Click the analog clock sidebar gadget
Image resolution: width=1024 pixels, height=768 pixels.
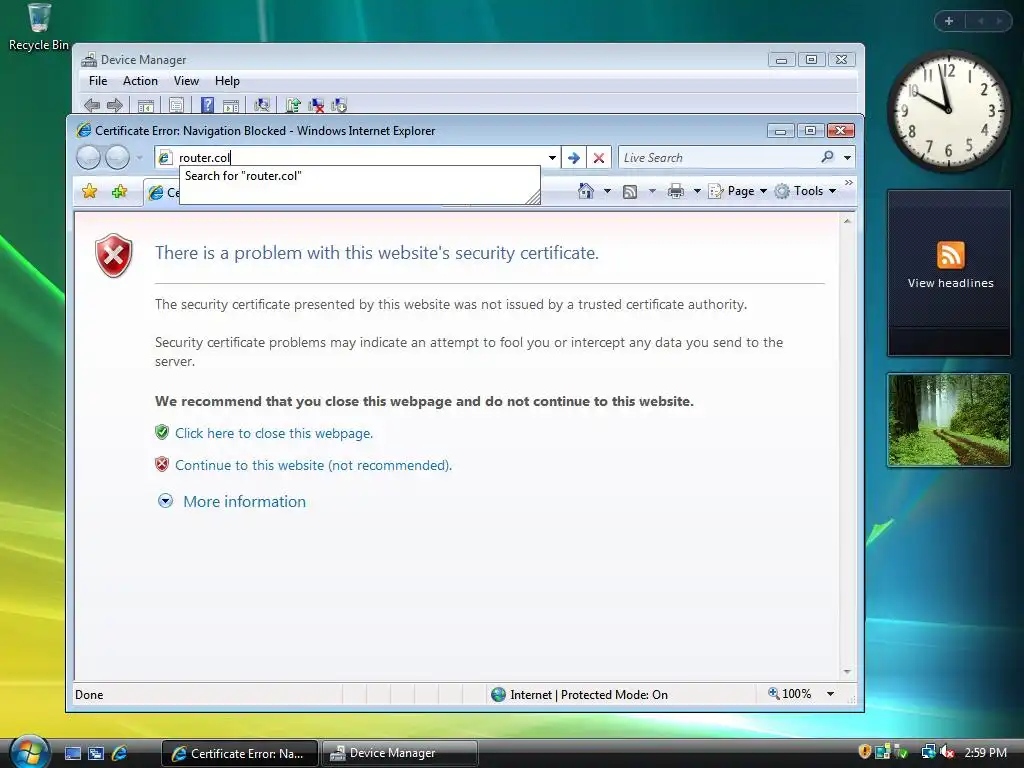tap(948, 112)
